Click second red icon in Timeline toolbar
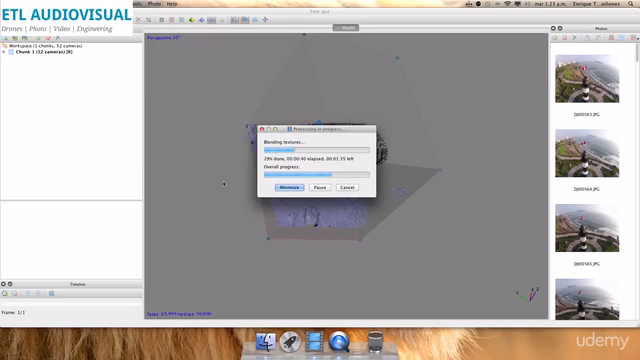This screenshot has height=360, width=640. pos(15,293)
